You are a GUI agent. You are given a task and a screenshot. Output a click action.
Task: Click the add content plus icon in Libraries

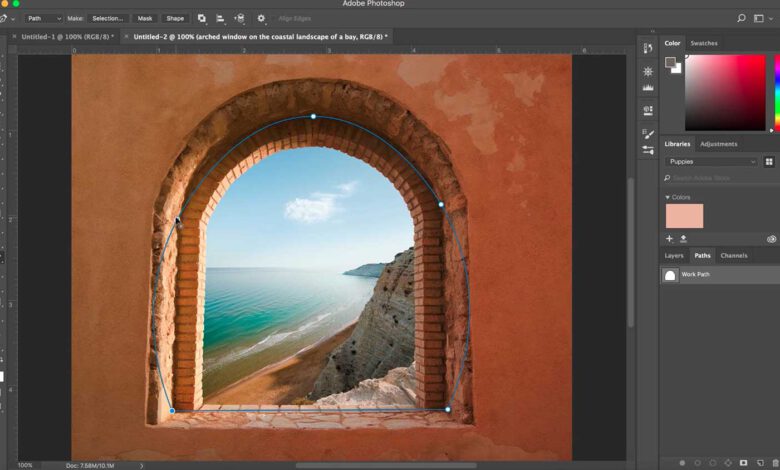point(669,239)
